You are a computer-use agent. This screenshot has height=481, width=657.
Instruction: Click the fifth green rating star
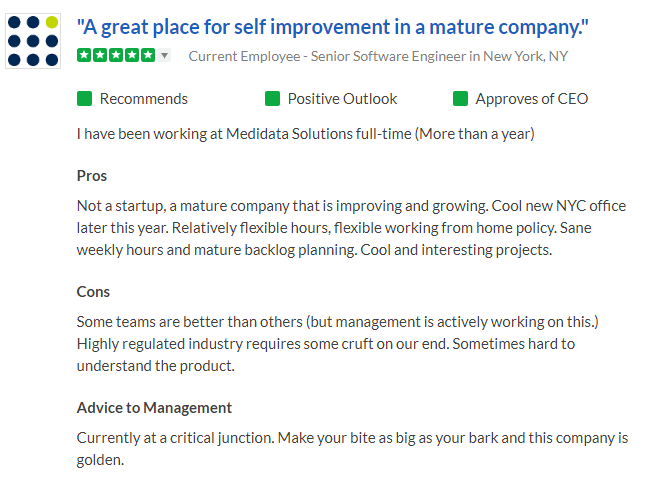[x=148, y=55]
